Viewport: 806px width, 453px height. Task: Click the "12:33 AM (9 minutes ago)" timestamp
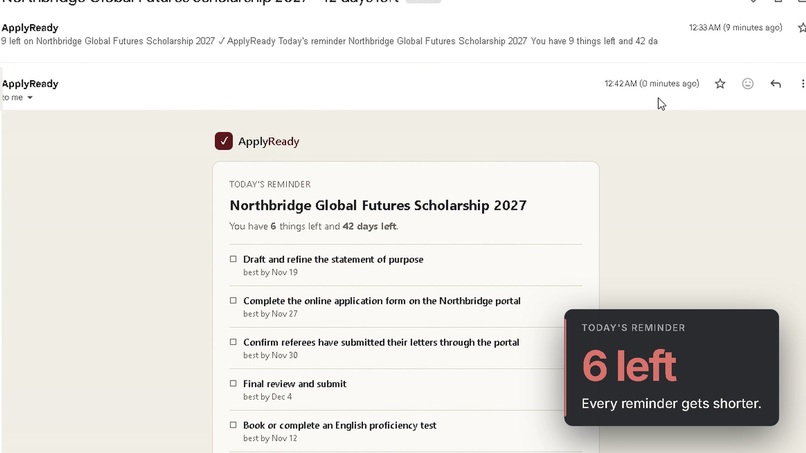point(736,28)
